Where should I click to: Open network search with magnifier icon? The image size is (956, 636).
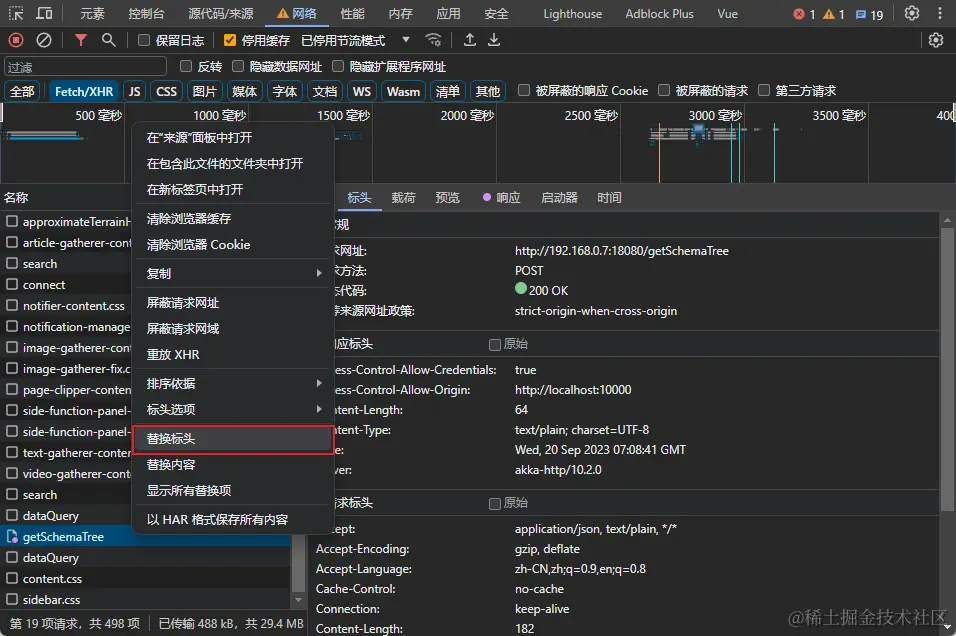coord(108,40)
